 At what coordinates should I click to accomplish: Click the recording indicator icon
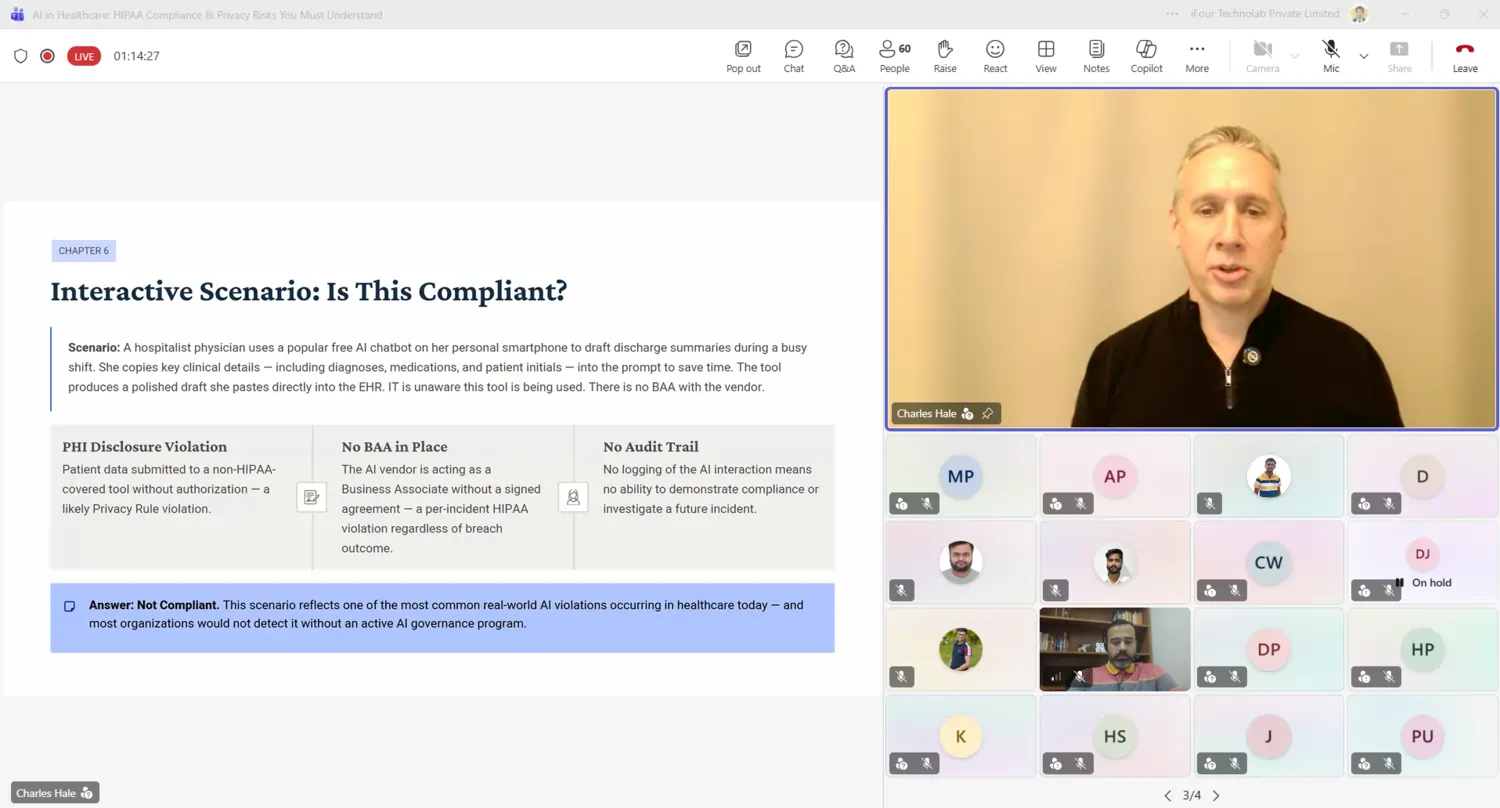click(47, 56)
